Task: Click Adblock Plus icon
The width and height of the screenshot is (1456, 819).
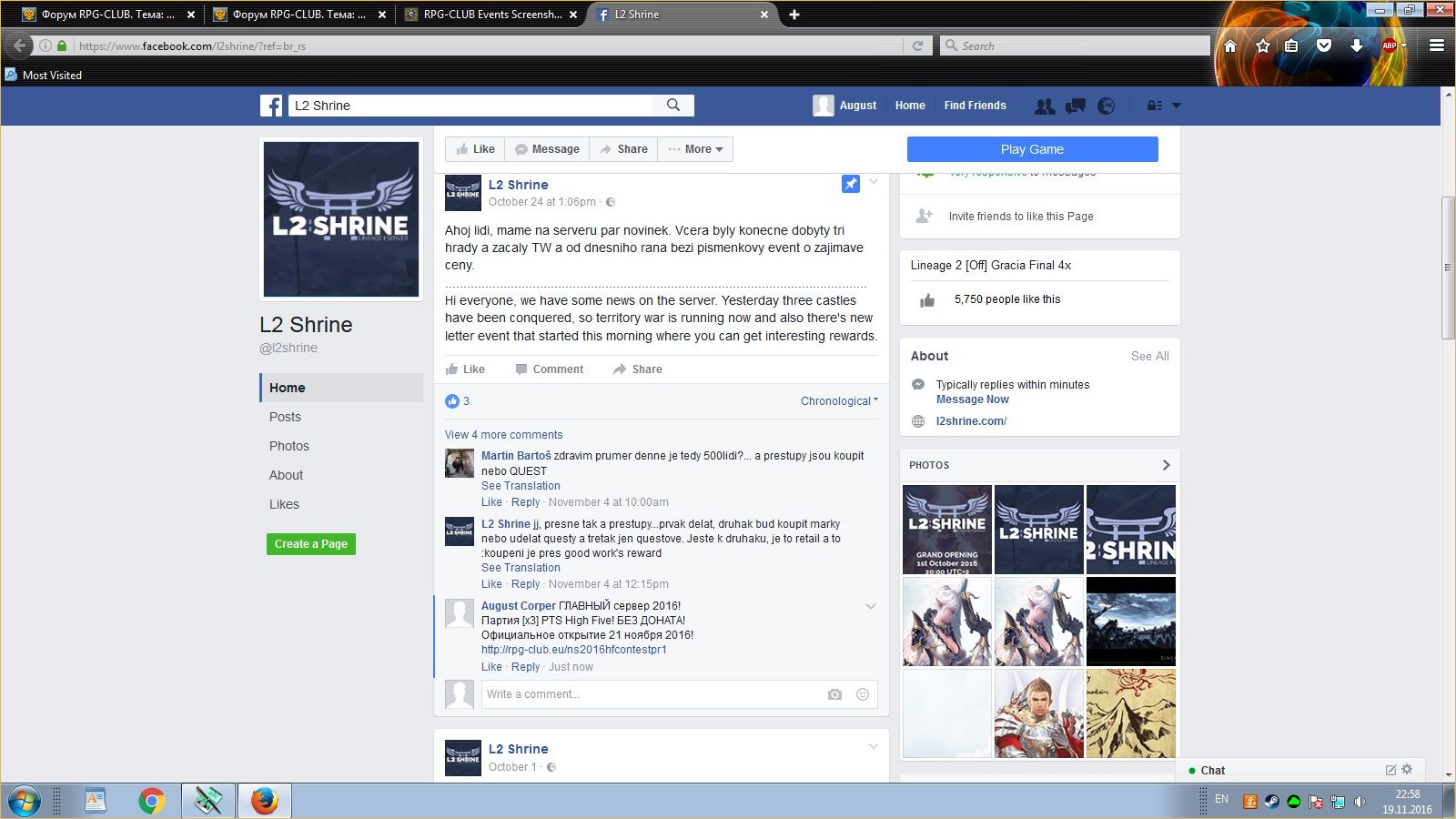Action: [1390, 45]
